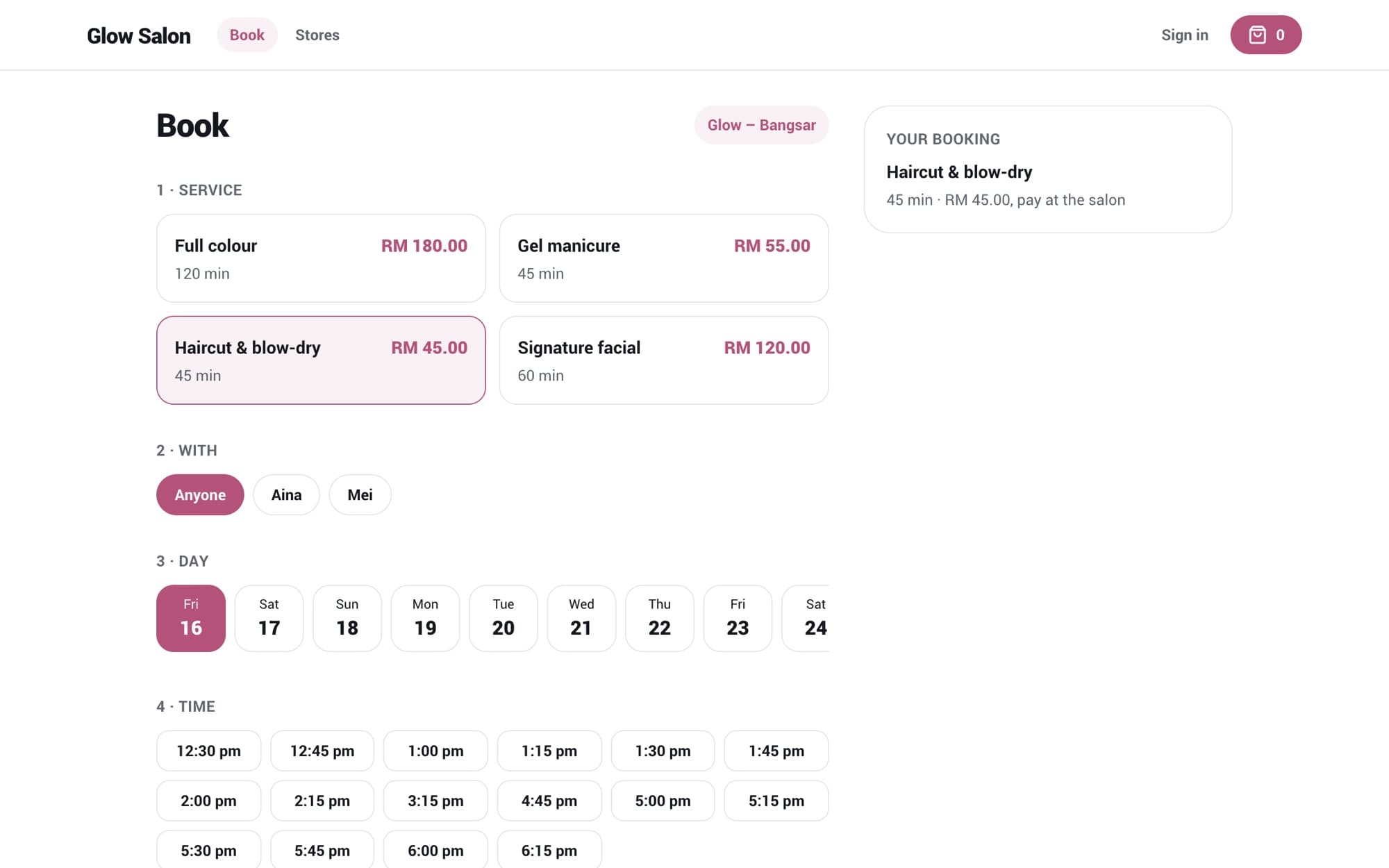1389x868 pixels.
Task: Select the 1:30 pm slot
Action: [x=663, y=751]
